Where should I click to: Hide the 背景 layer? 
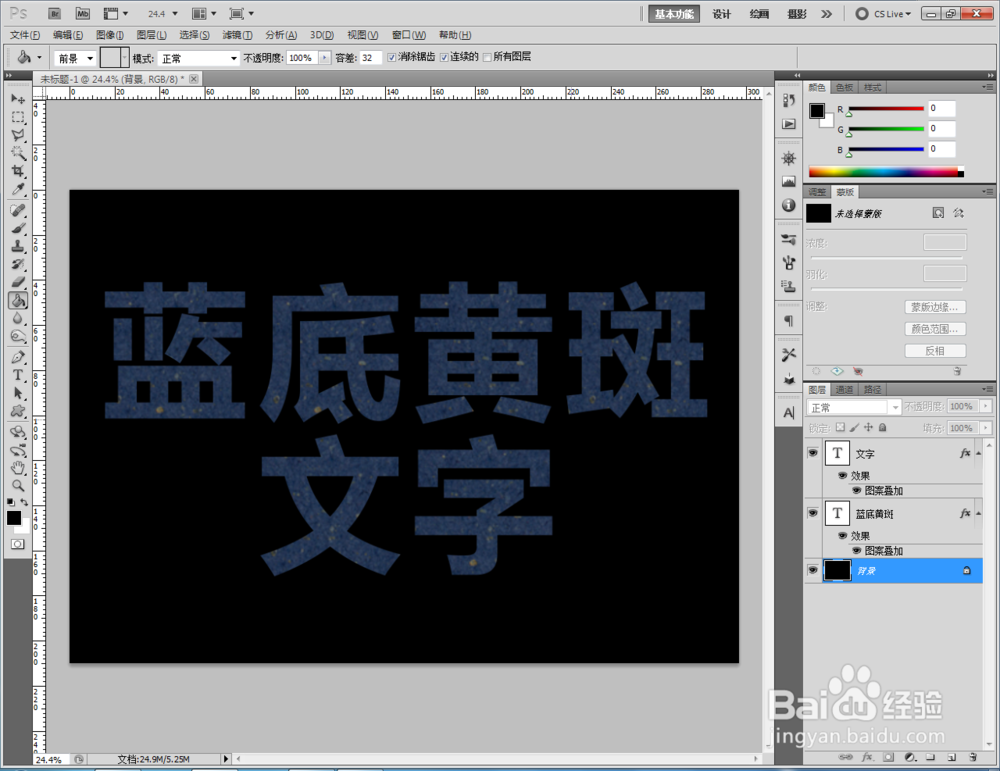tap(812, 570)
